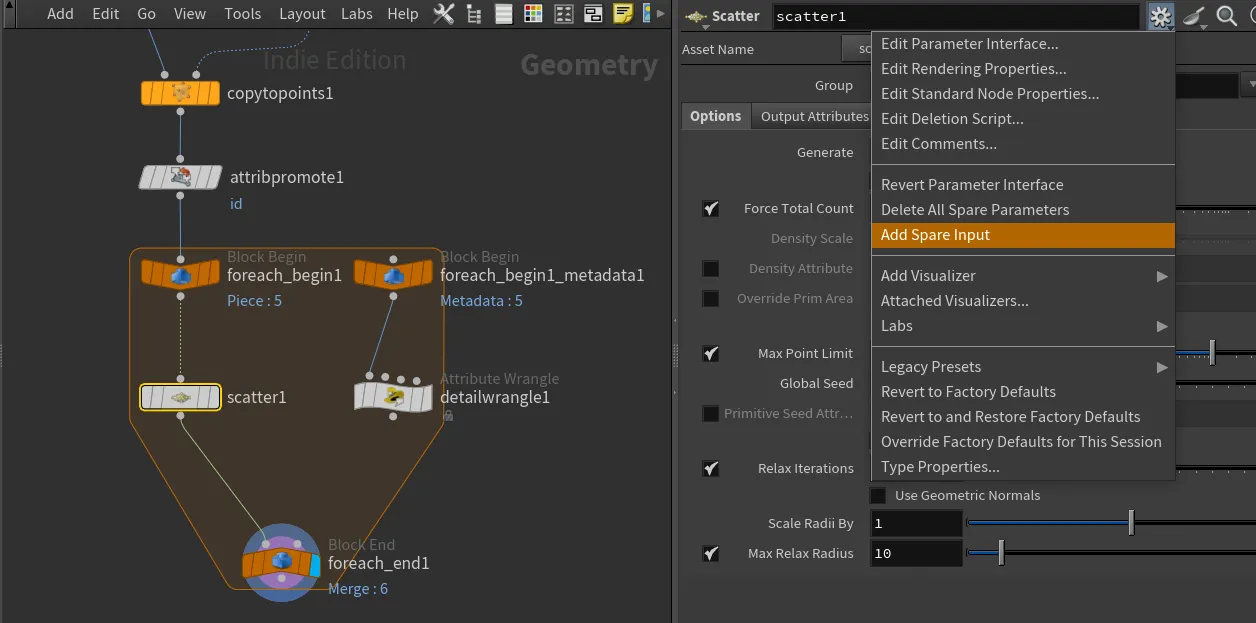This screenshot has height=623, width=1256.
Task: Click the Scatter node type icon
Action: point(695,16)
